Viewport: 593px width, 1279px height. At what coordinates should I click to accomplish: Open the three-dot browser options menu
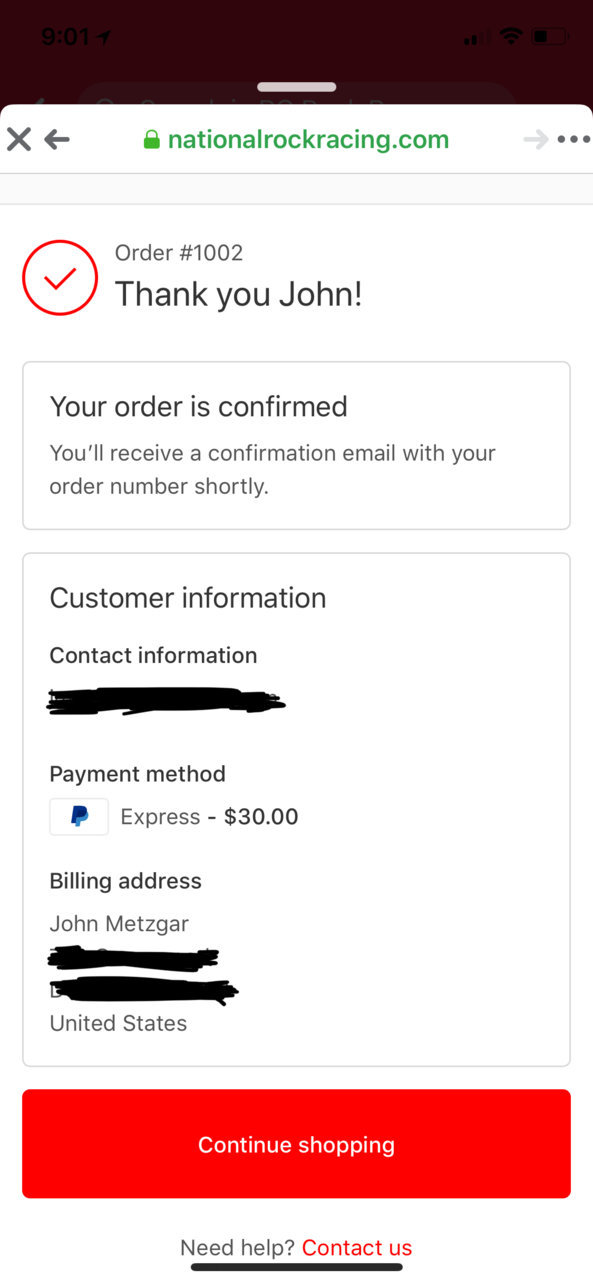[574, 139]
